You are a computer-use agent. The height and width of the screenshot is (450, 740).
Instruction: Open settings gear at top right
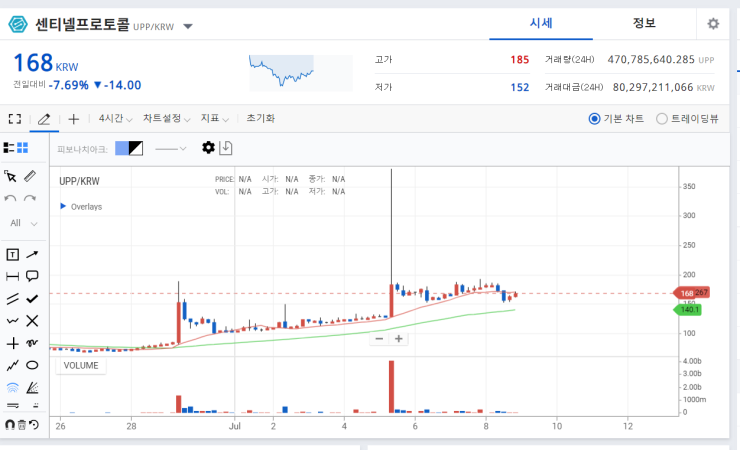click(x=713, y=24)
